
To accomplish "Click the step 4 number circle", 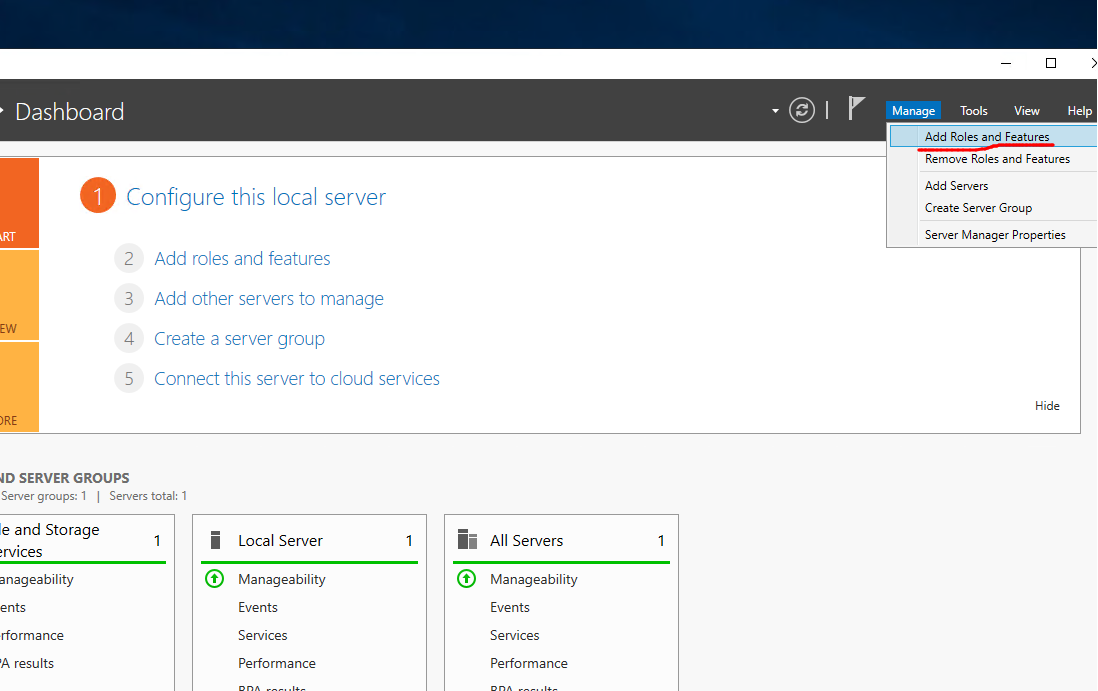I will [129, 339].
